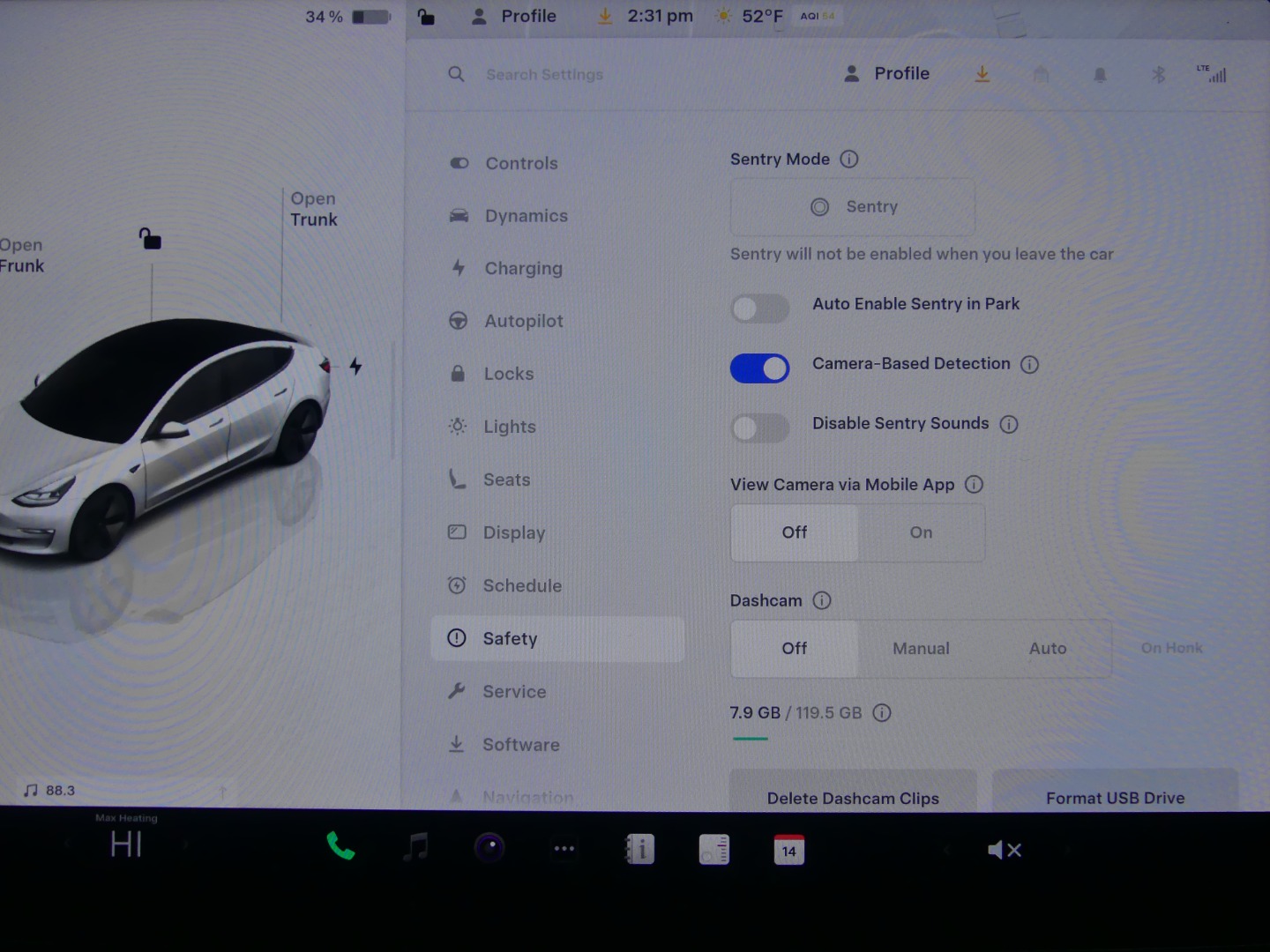Select On for View Camera via Mobile App

[921, 533]
